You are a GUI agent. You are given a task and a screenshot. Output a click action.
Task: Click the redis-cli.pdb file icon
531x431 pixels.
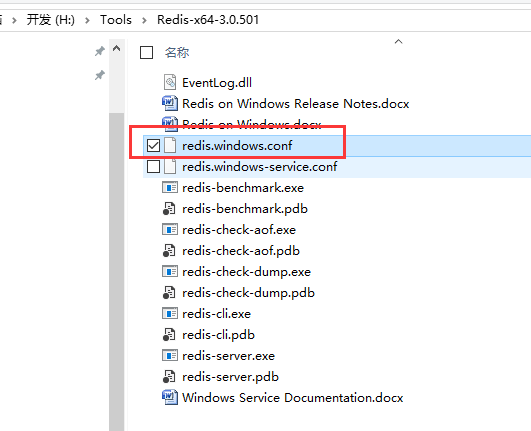click(x=169, y=335)
